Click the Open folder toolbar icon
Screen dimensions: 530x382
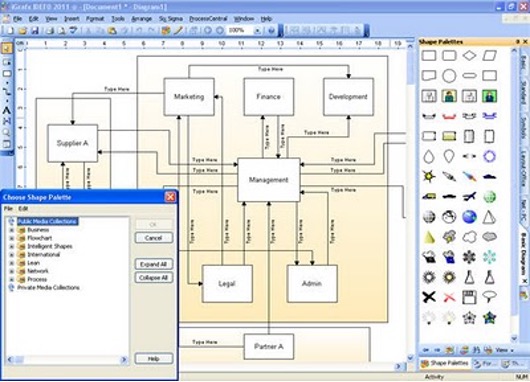(x=23, y=31)
